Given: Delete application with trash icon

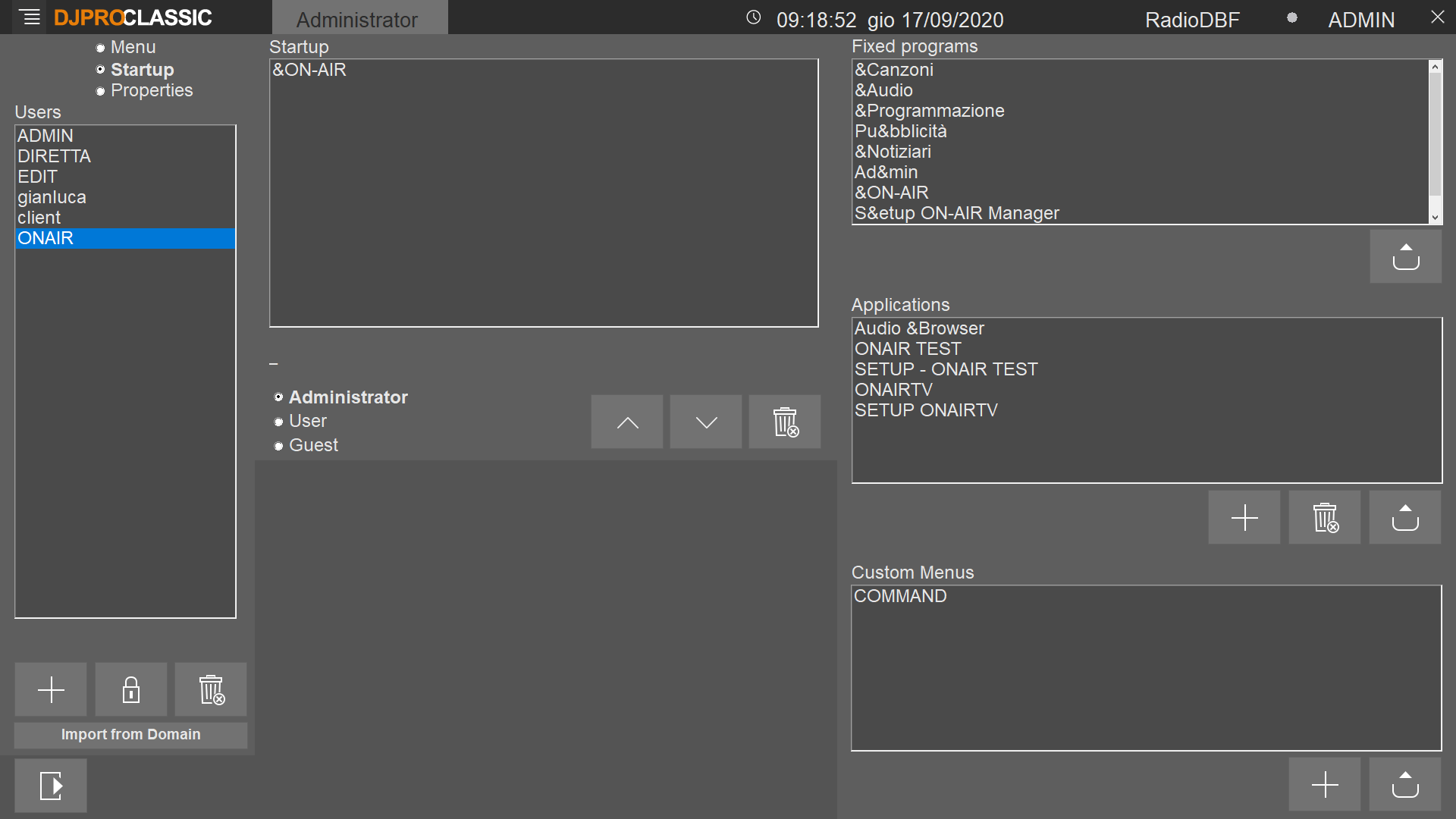Looking at the screenshot, I should click(1325, 517).
